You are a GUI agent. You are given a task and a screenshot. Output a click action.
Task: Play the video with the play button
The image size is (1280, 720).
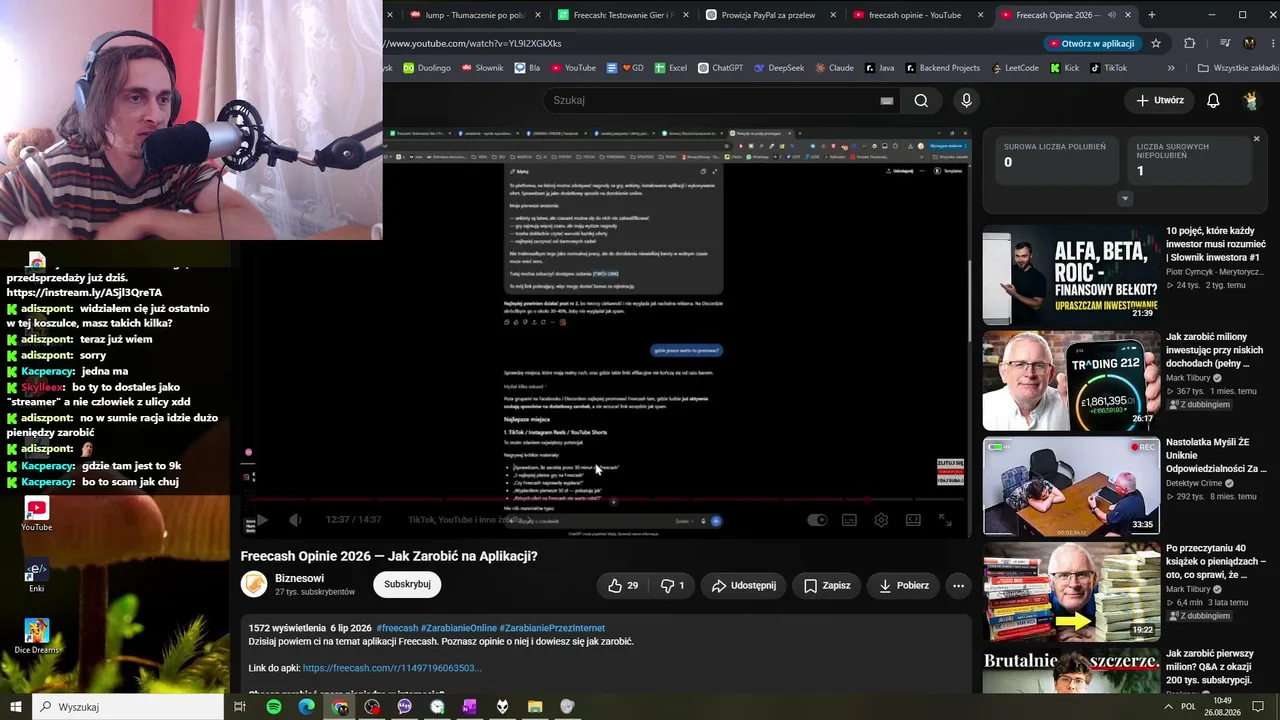tap(262, 520)
